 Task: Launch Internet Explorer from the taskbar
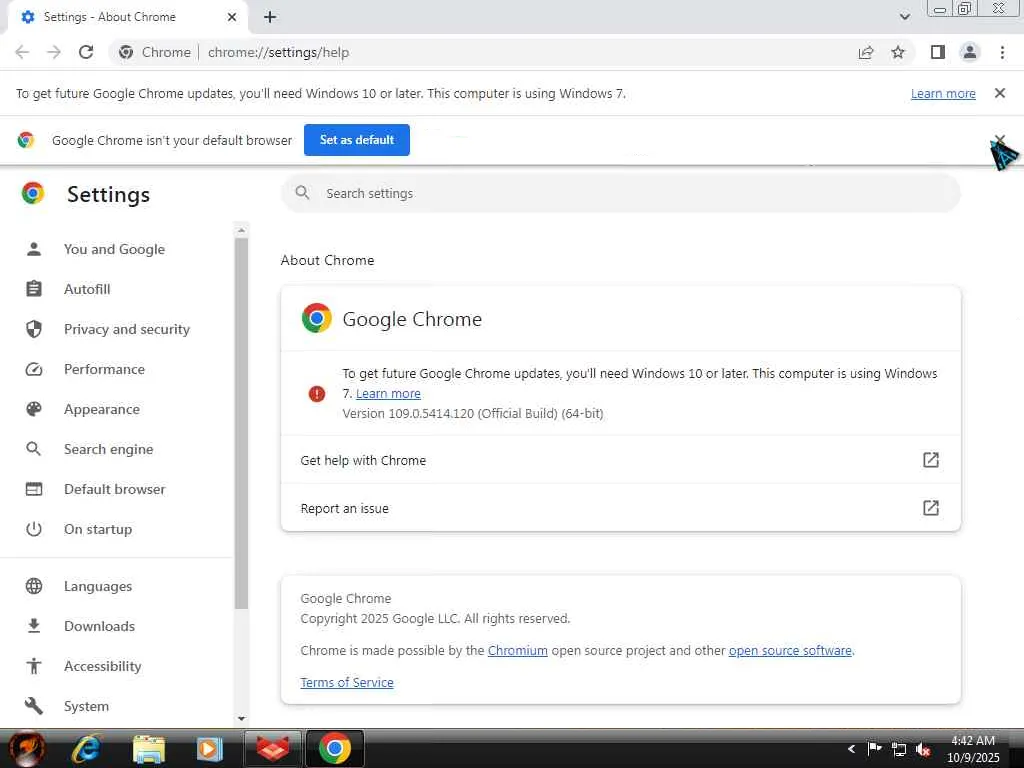coord(86,748)
